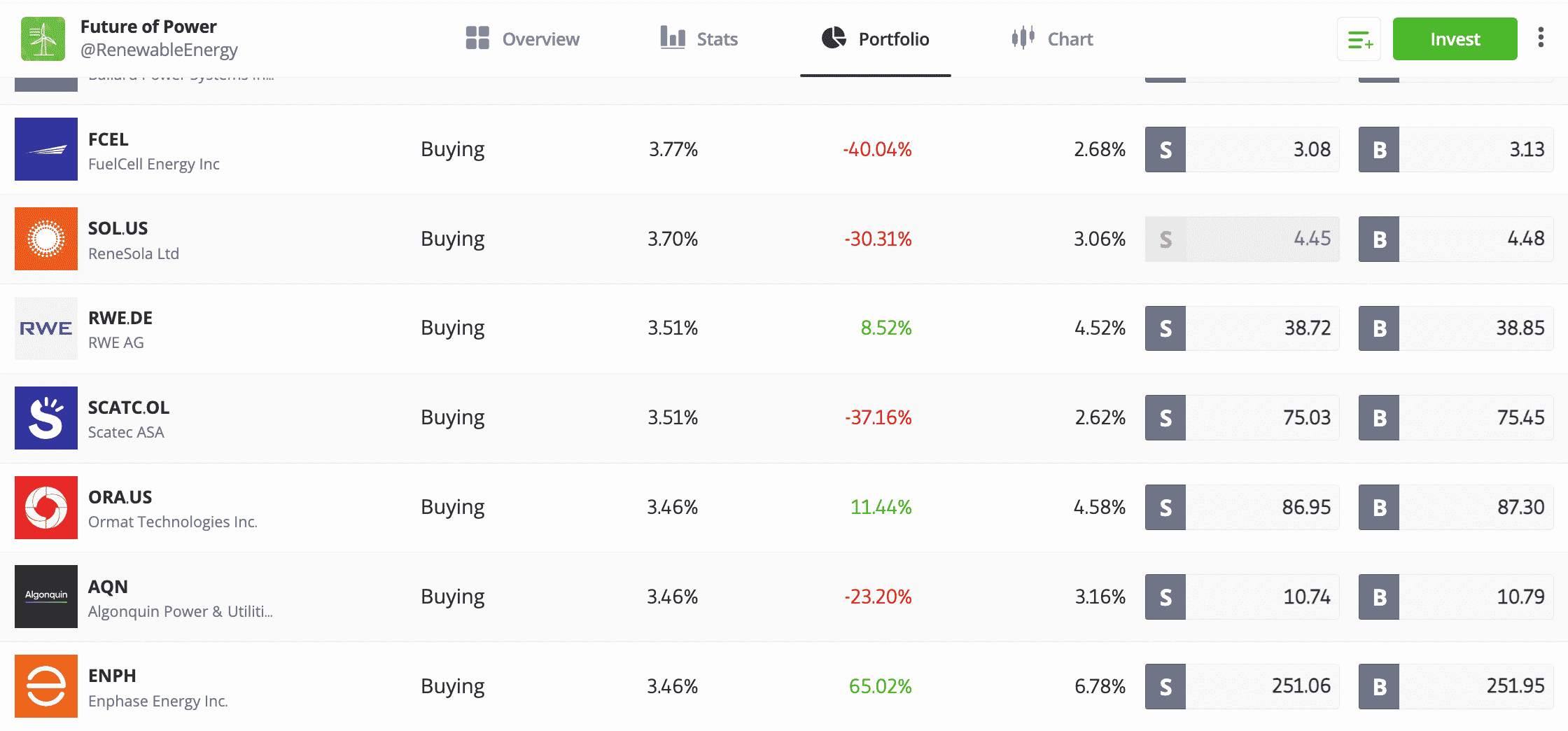Click the FuelCell Energy logo icon
Image resolution: width=1568 pixels, height=731 pixels.
point(46,149)
